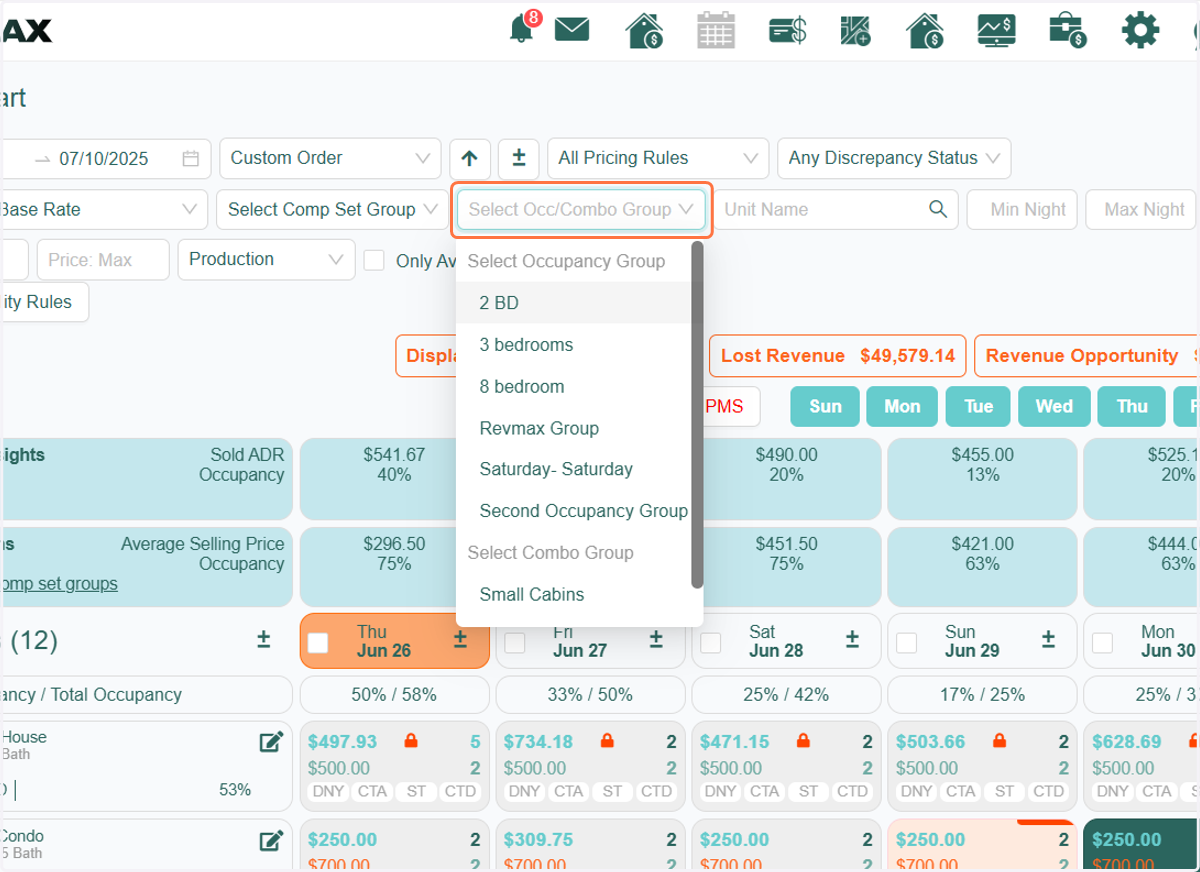Select the 8 bedroom occupancy group
The width and height of the screenshot is (1200, 872).
573,387
